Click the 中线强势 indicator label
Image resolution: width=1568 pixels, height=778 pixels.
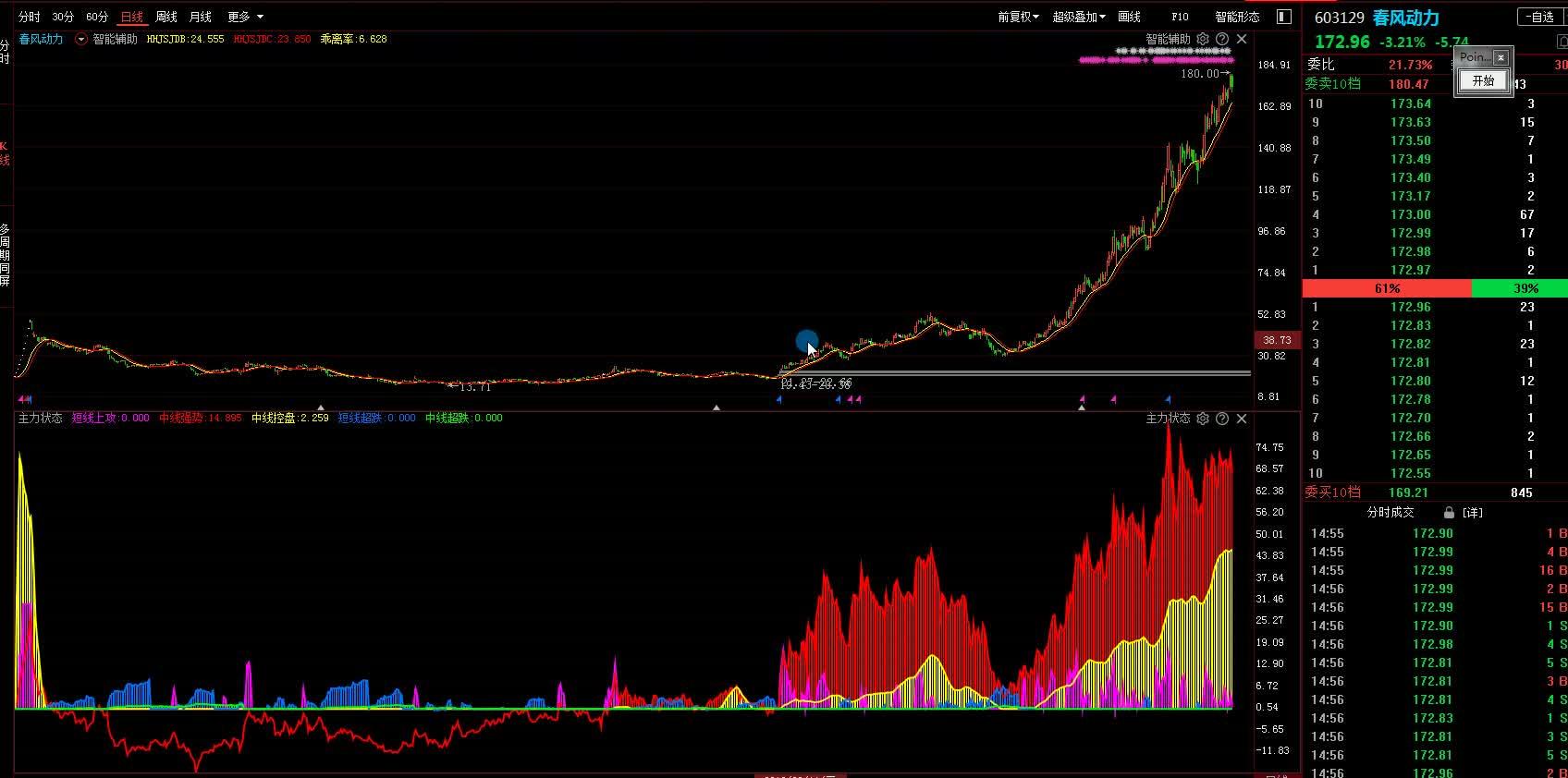pyautogui.click(x=200, y=419)
